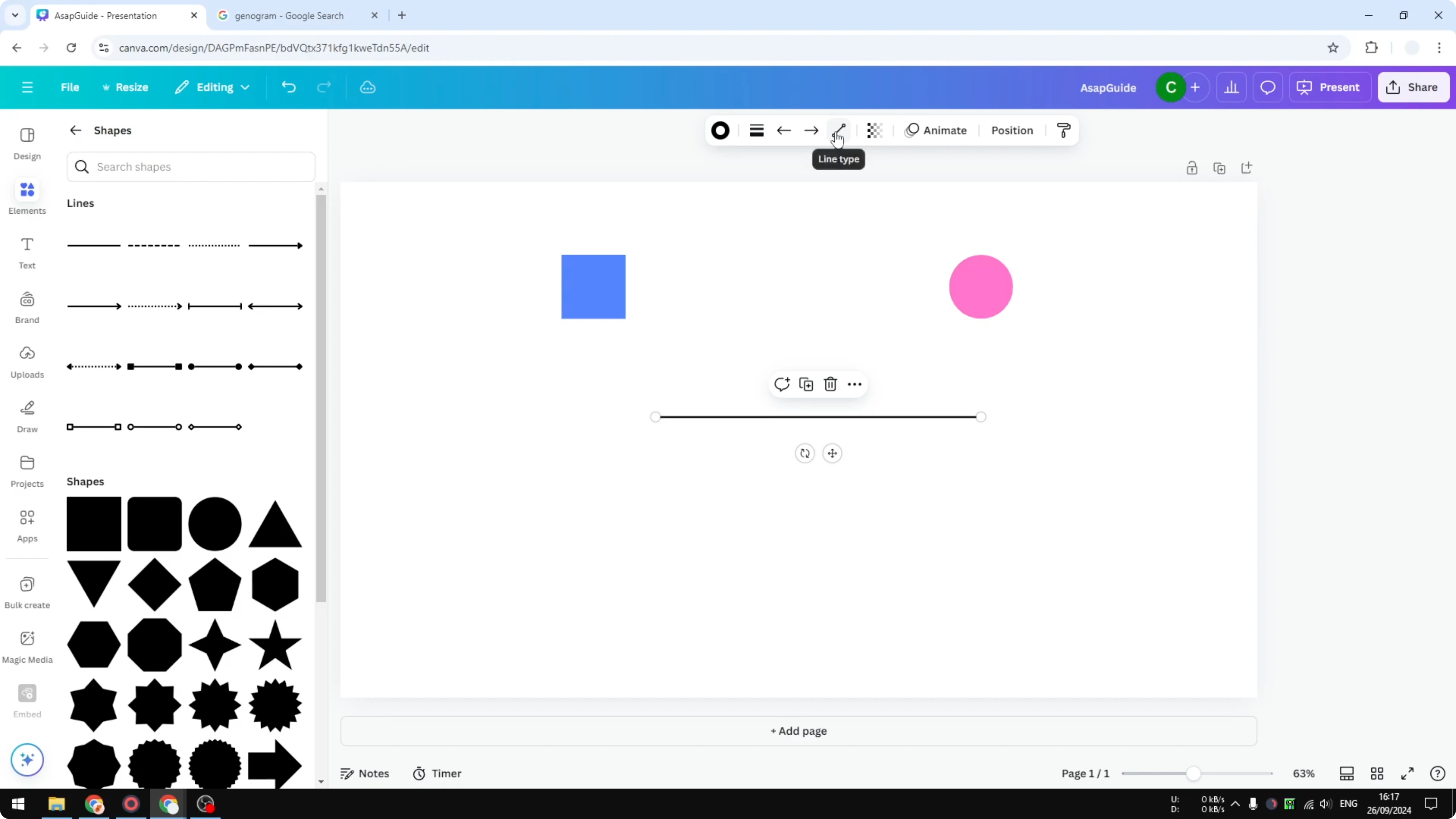This screenshot has width=1456, height=819.
Task: Select the blue square on canvas
Action: point(593,286)
